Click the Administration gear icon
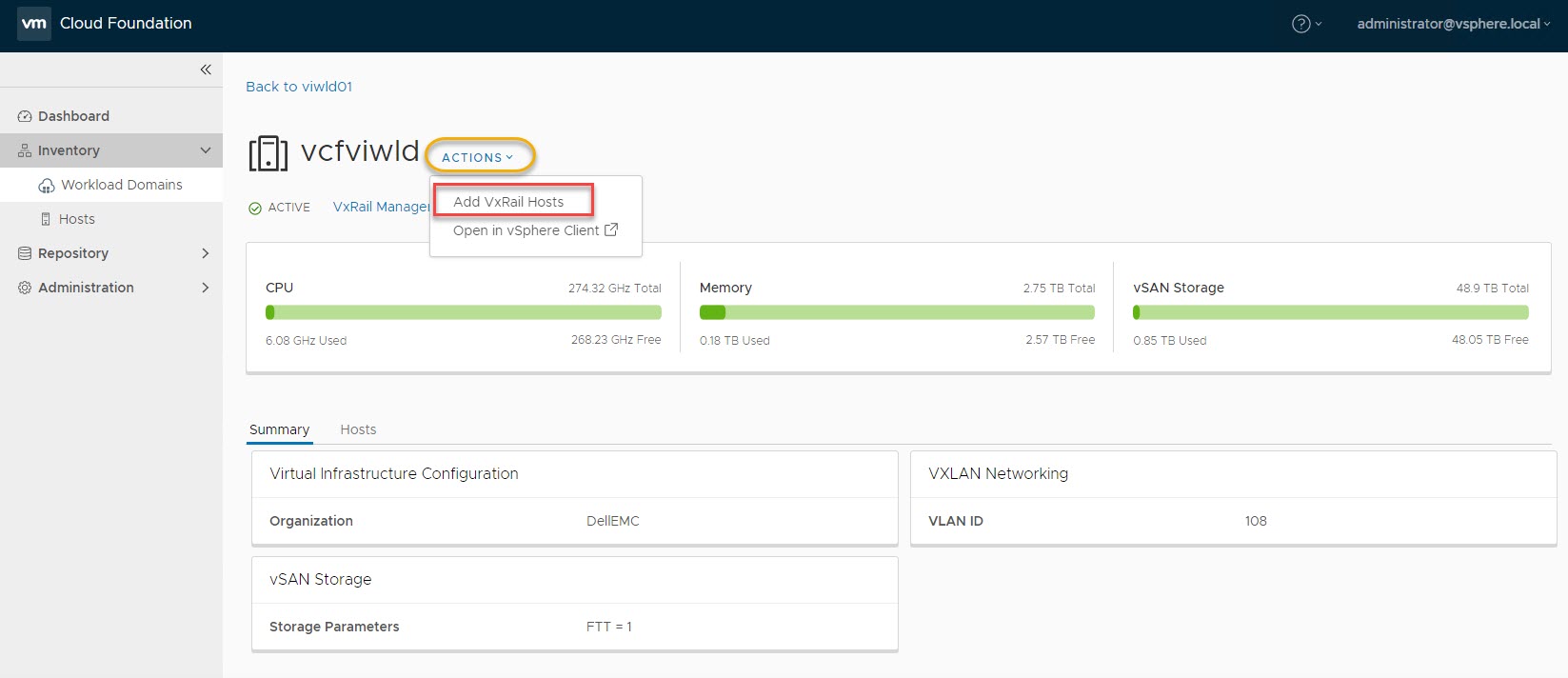 click(25, 288)
